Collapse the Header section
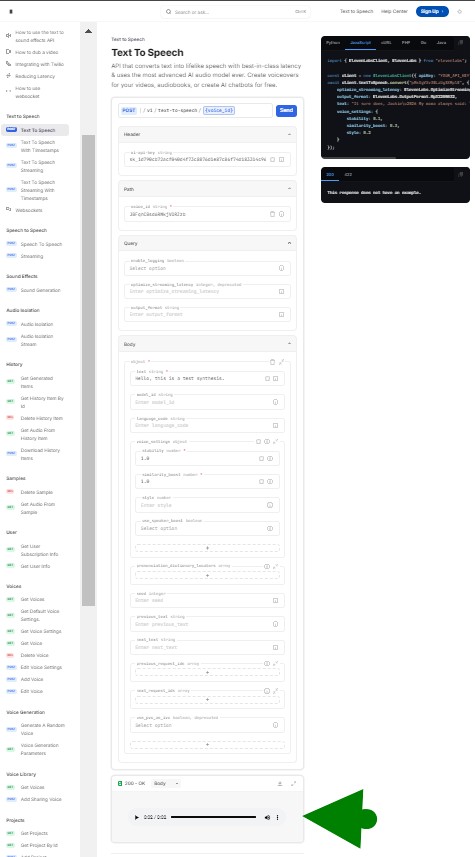Screen dimensions: 475x857 tap(289, 134)
